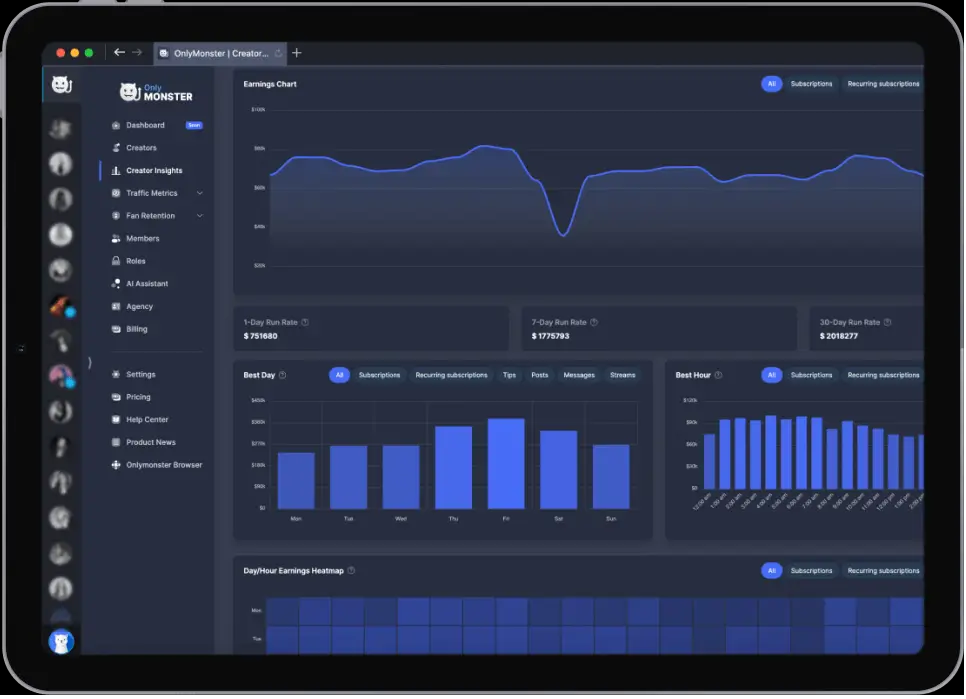966x699 pixels.
Task: Select the Roles lock icon
Action: pos(116,261)
